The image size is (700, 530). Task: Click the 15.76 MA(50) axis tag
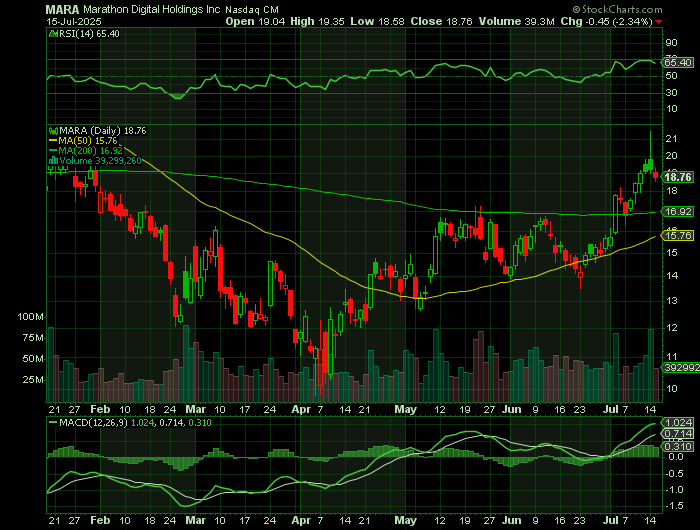coord(678,235)
